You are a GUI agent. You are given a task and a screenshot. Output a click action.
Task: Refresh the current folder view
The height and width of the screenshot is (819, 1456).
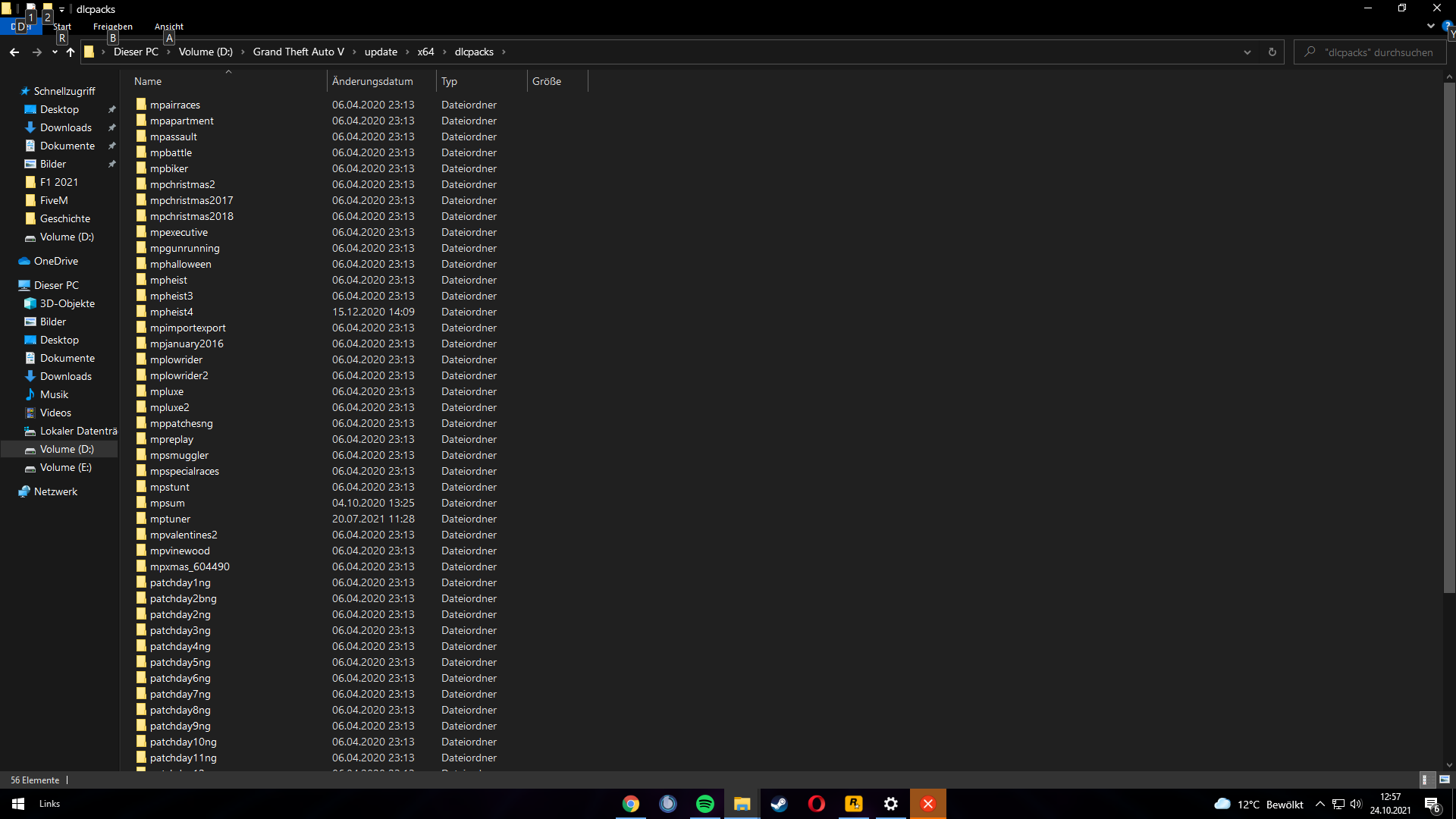(x=1272, y=52)
